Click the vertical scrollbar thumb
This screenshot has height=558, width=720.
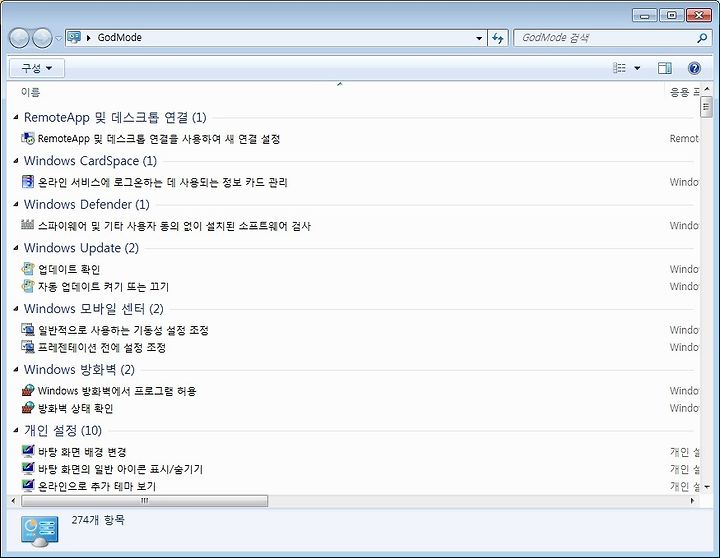pyautogui.click(x=706, y=107)
